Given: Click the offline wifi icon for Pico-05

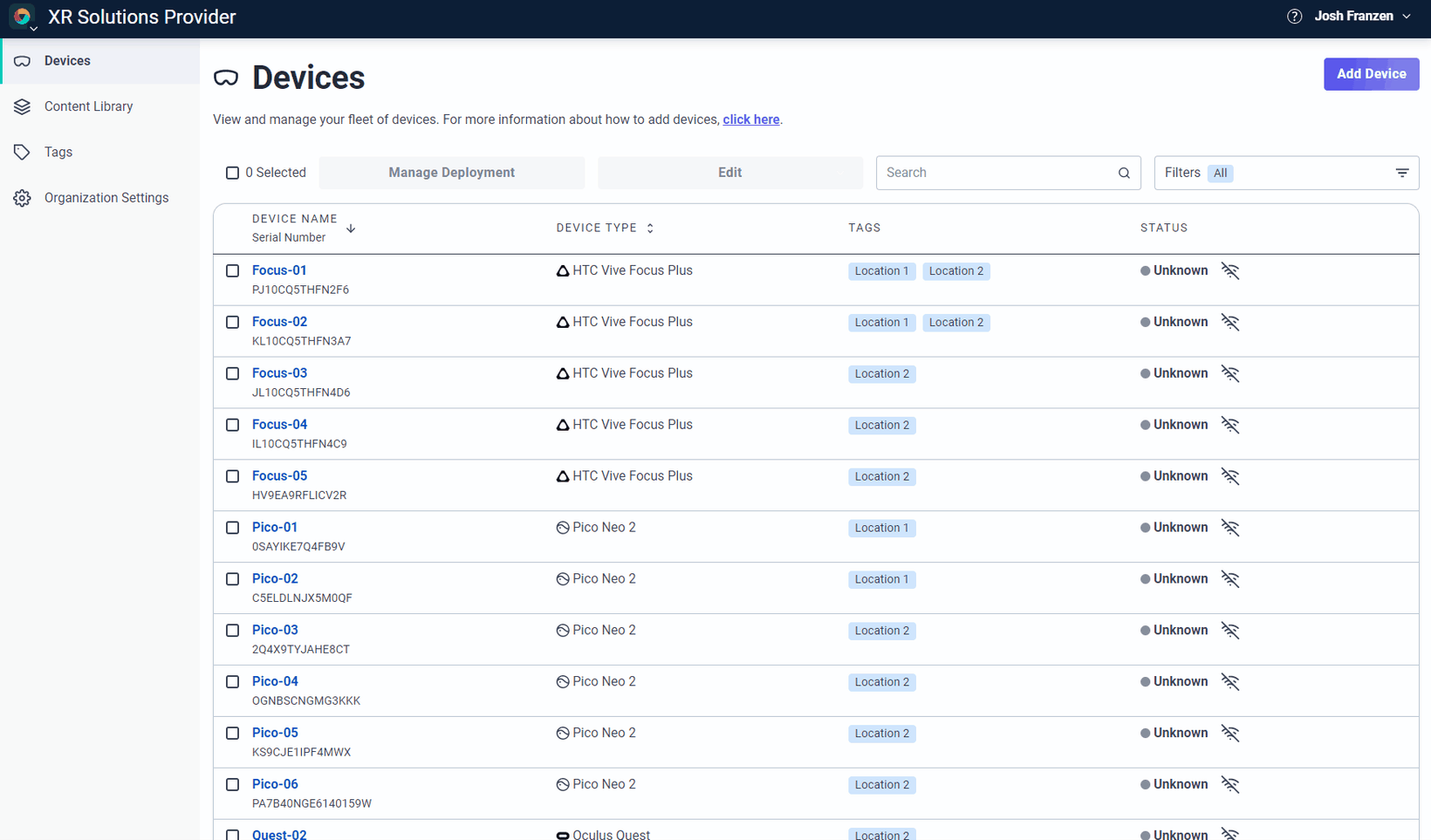Looking at the screenshot, I should coord(1229,734).
